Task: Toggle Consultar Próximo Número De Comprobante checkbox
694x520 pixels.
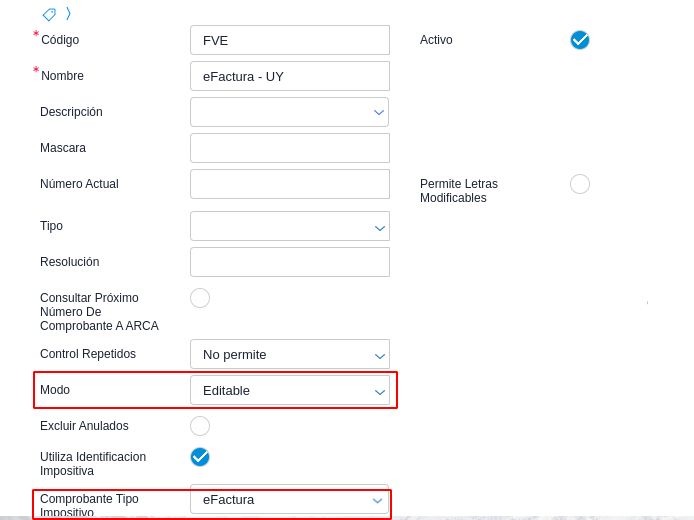Action: pyautogui.click(x=200, y=298)
